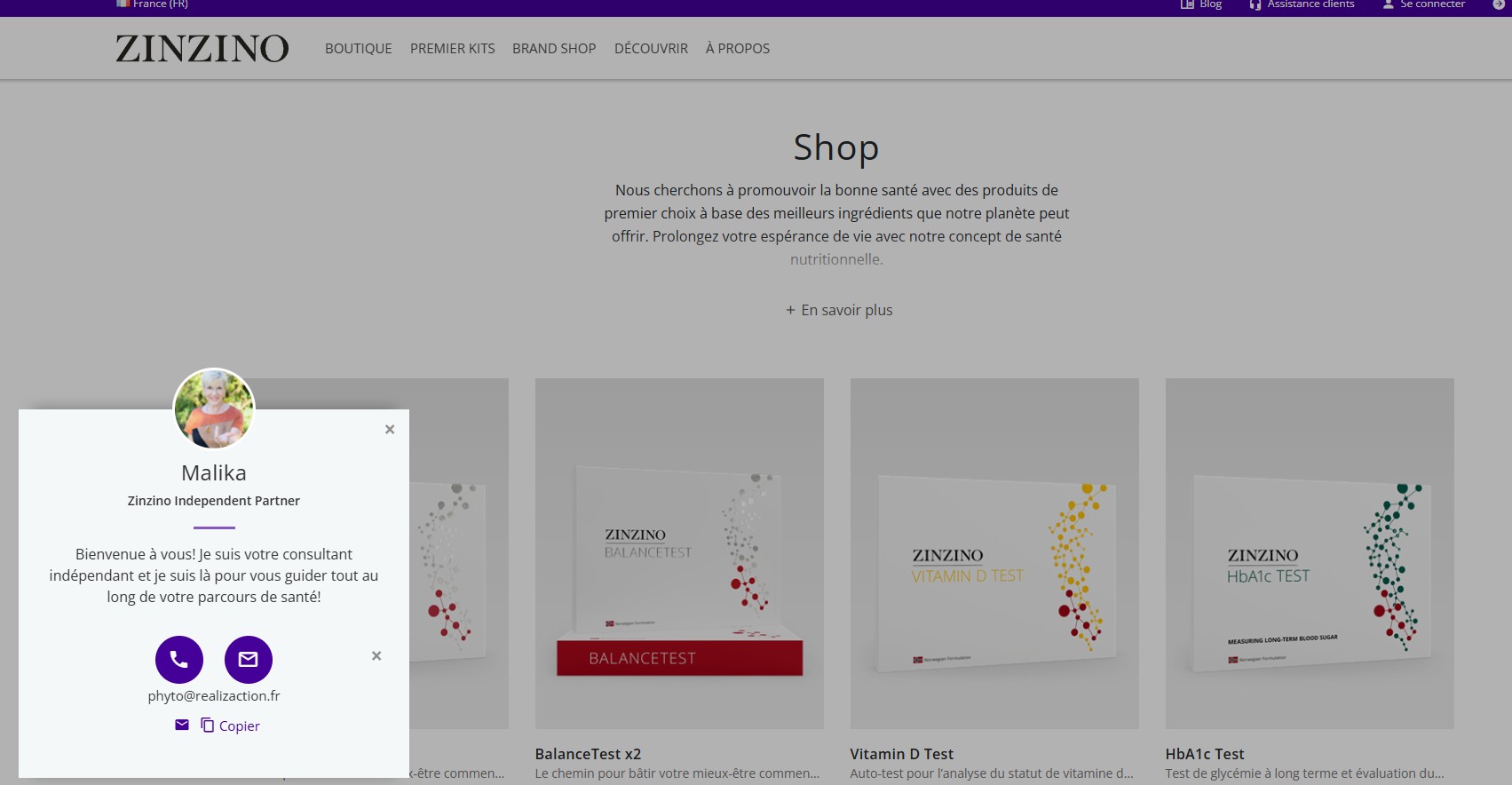Open the BOUTIQUE menu
The image size is (1512, 785).
coord(358,49)
